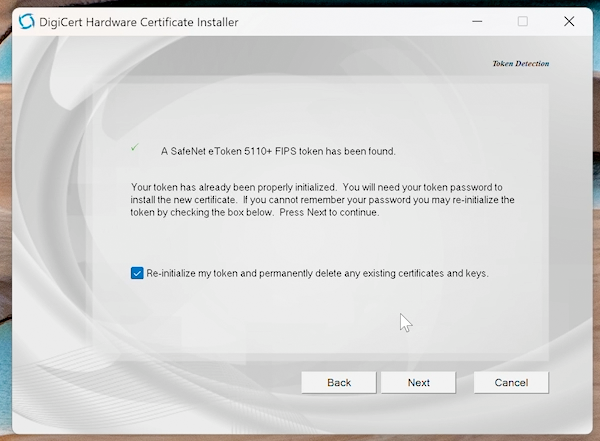
Task: Close the DigiCert installer window
Action: (568, 21)
